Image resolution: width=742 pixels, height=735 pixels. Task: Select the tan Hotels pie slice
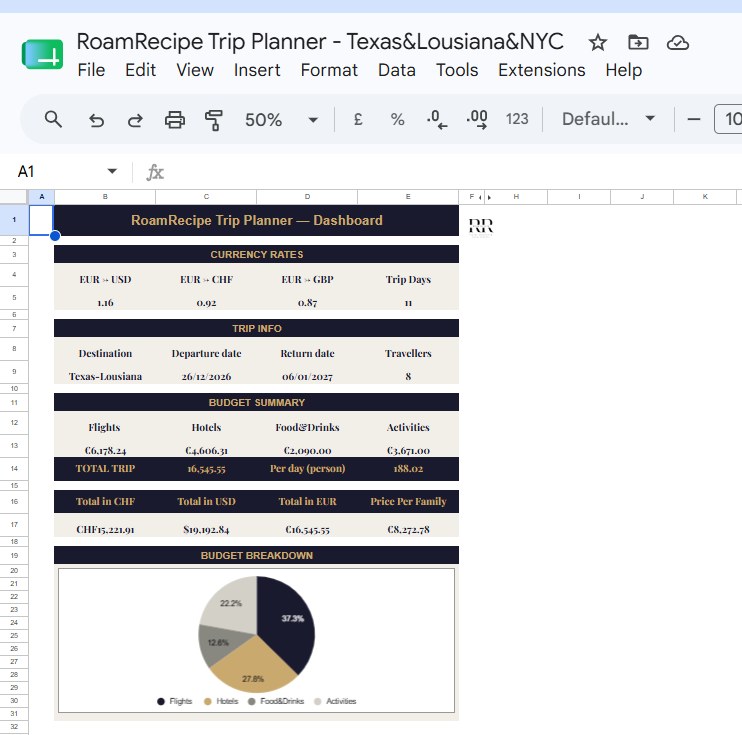coord(253,667)
